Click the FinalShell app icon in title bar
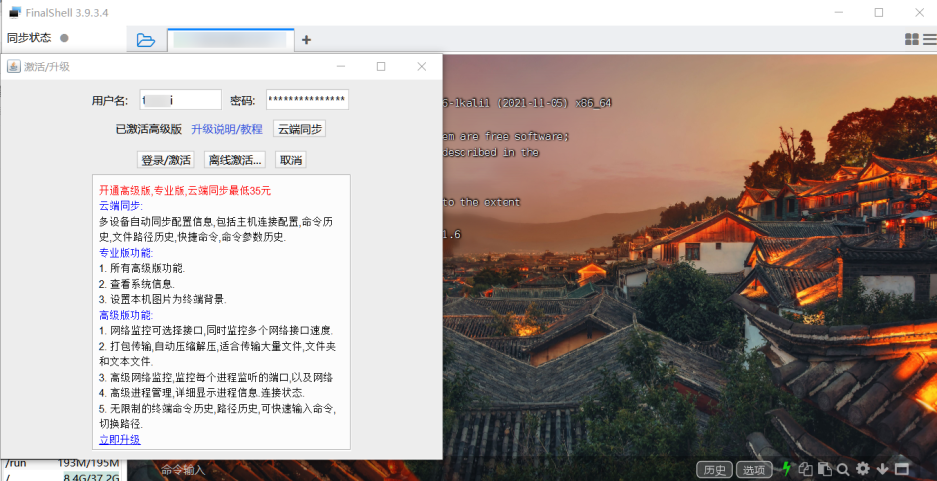The height and width of the screenshot is (481, 937). pyautogui.click(x=14, y=13)
